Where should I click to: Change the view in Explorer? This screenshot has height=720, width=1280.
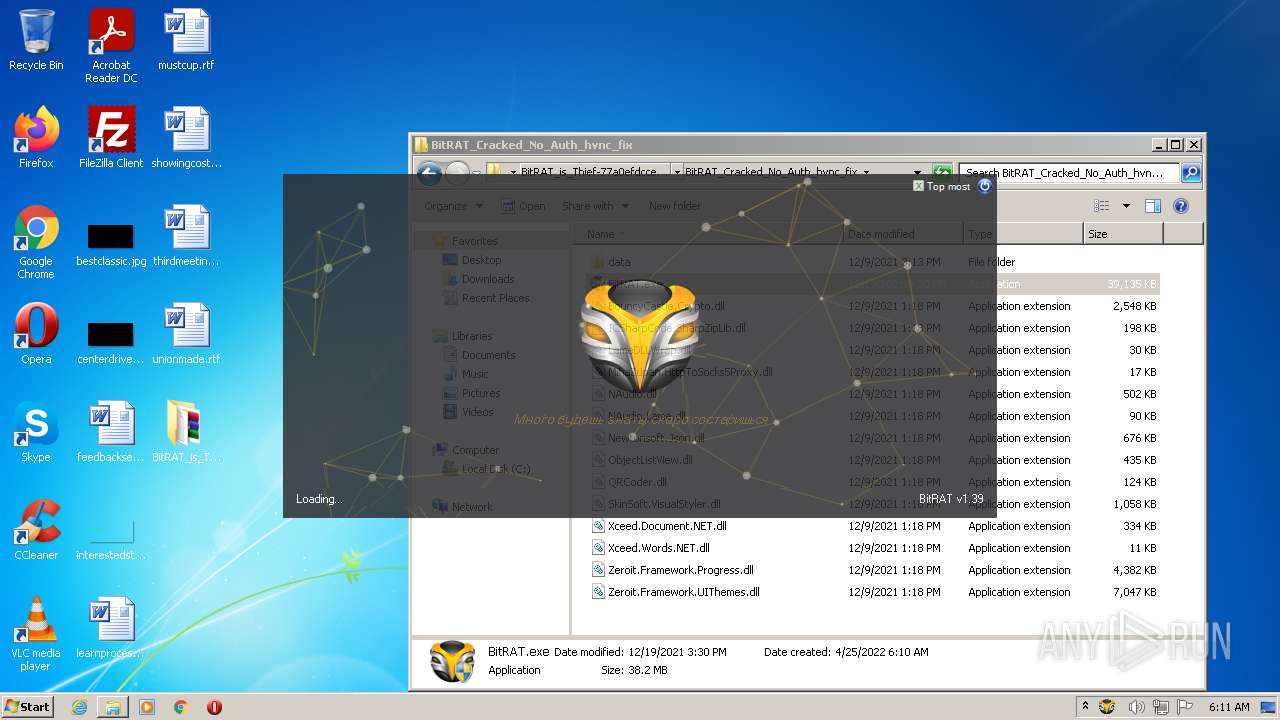[x=1102, y=206]
